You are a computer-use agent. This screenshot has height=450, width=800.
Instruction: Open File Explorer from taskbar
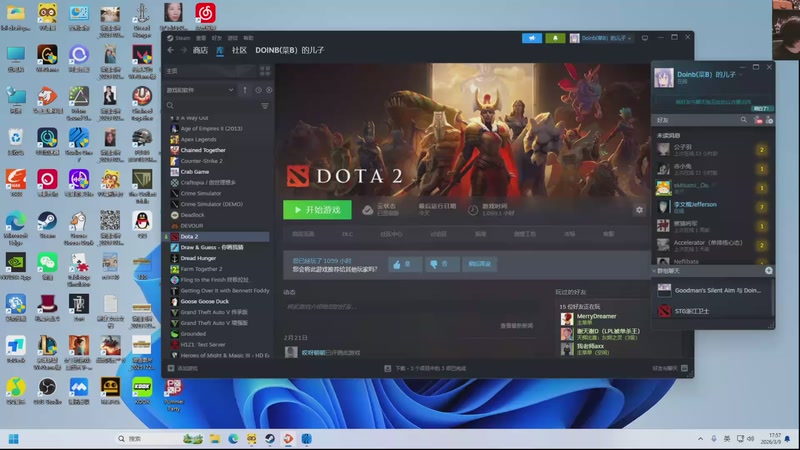[215, 439]
